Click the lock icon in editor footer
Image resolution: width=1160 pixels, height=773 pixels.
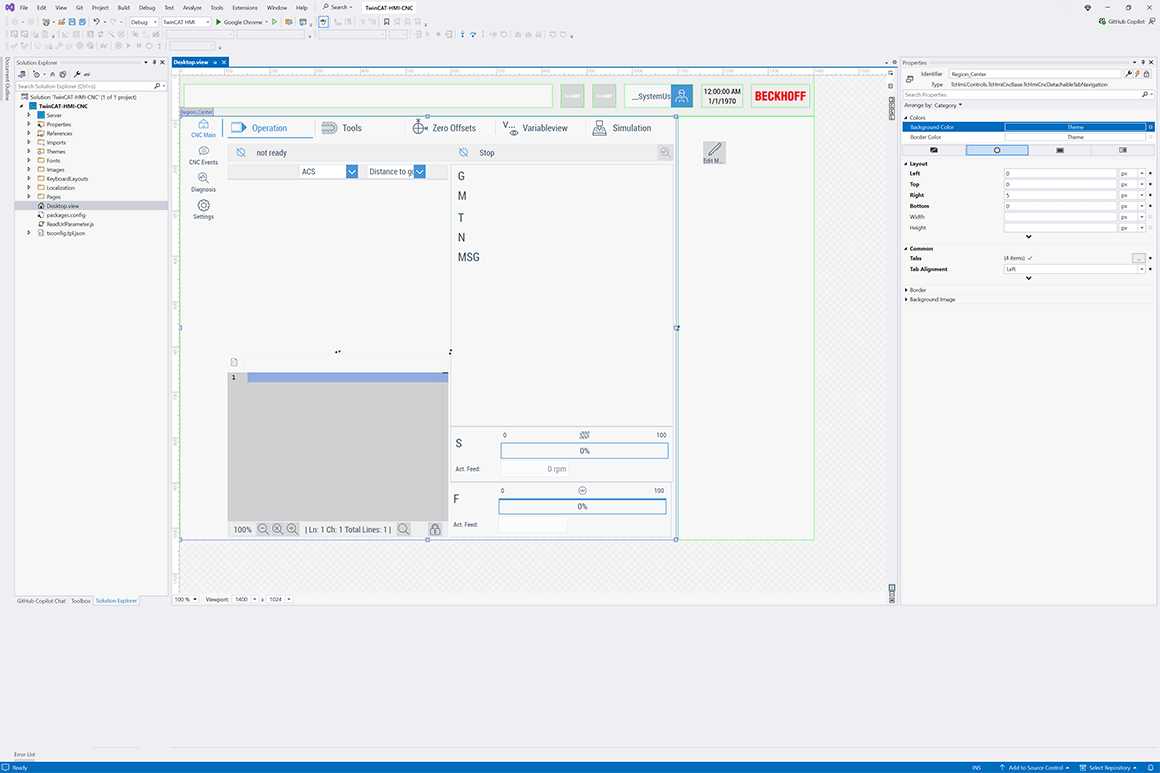pyautogui.click(x=435, y=529)
